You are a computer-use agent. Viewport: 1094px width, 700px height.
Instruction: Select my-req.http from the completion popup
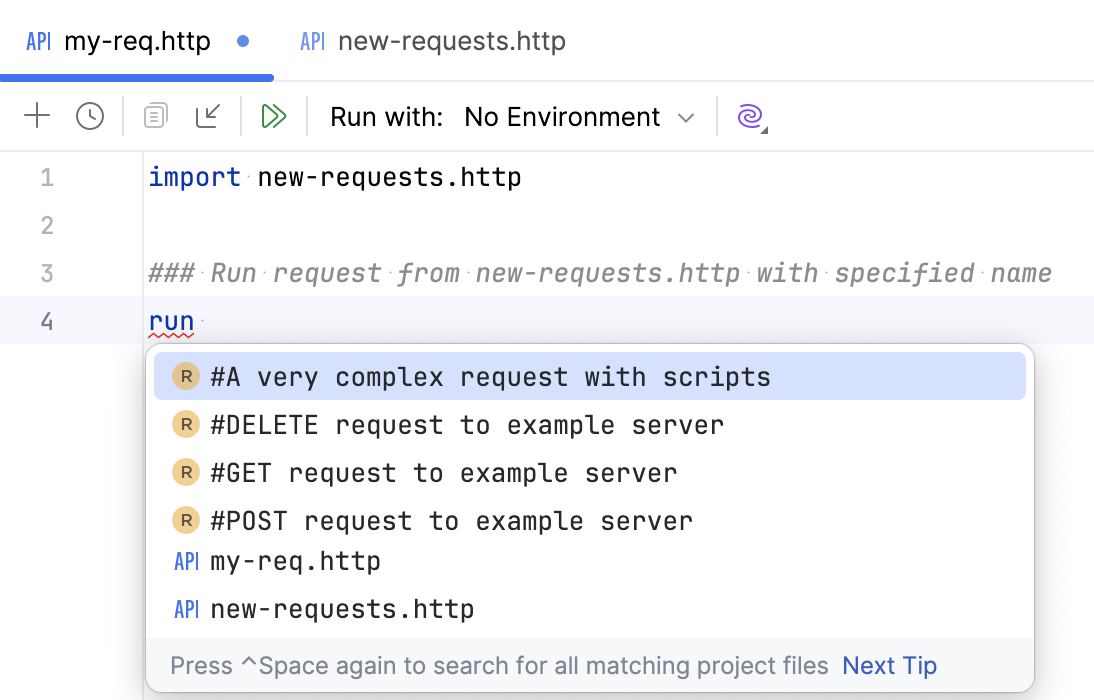295,562
